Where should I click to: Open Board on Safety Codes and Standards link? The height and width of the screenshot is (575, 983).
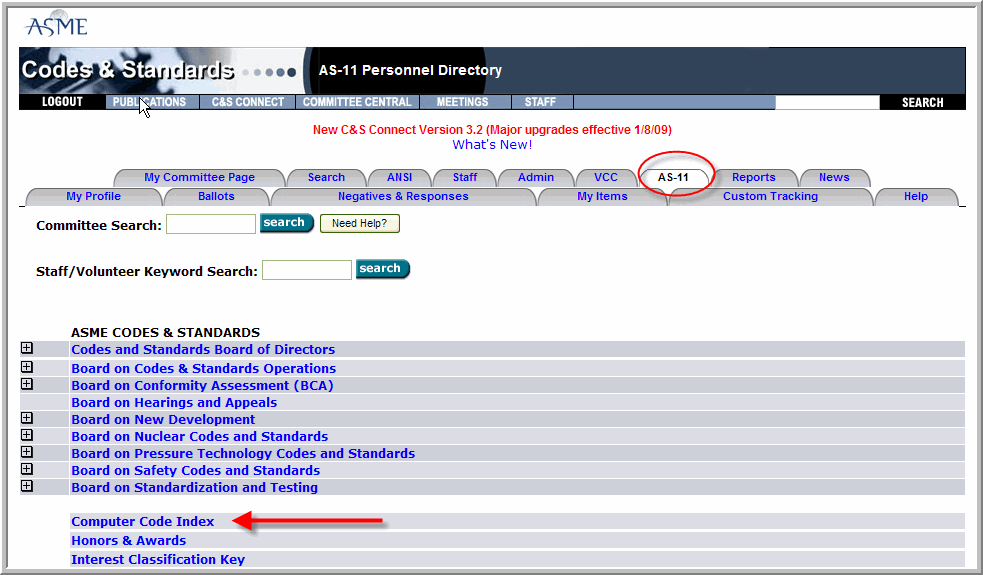pyautogui.click(x=196, y=470)
